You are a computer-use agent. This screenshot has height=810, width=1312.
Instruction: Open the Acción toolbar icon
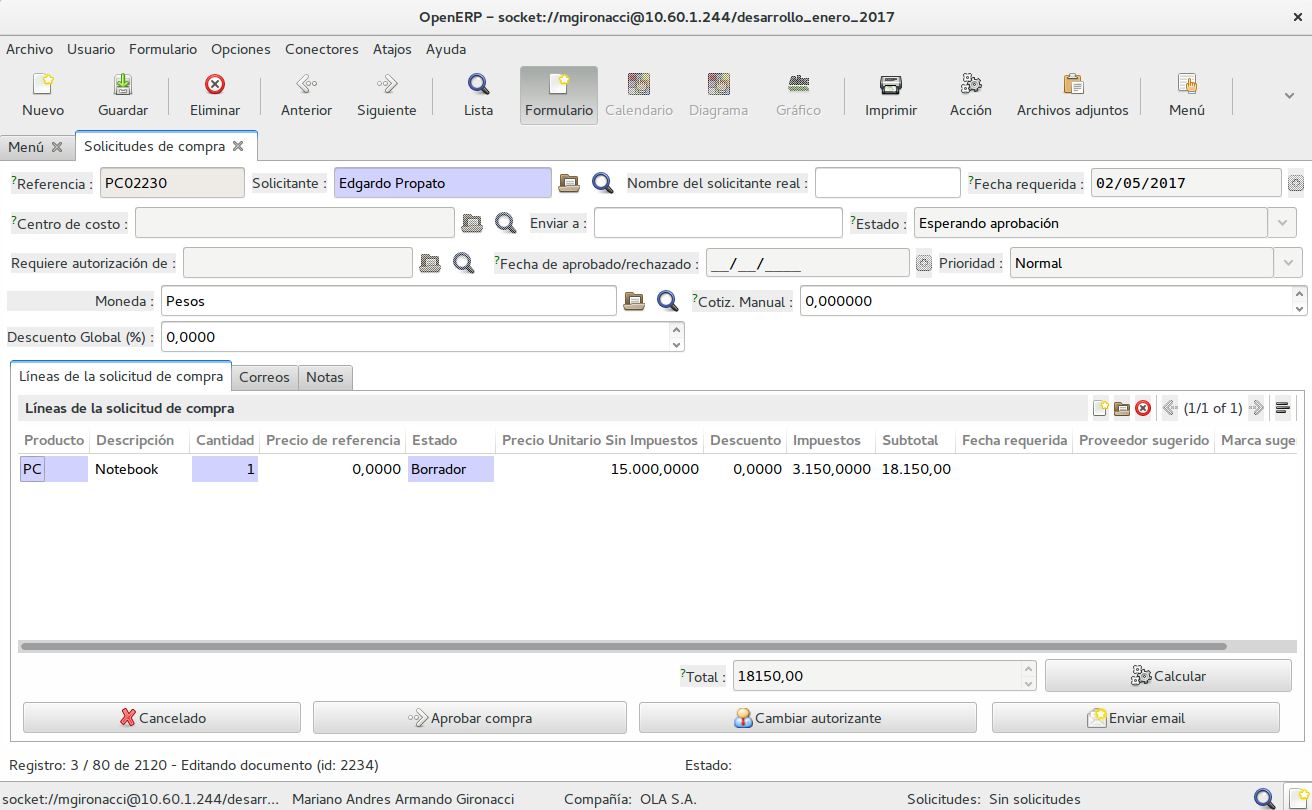[x=971, y=84]
